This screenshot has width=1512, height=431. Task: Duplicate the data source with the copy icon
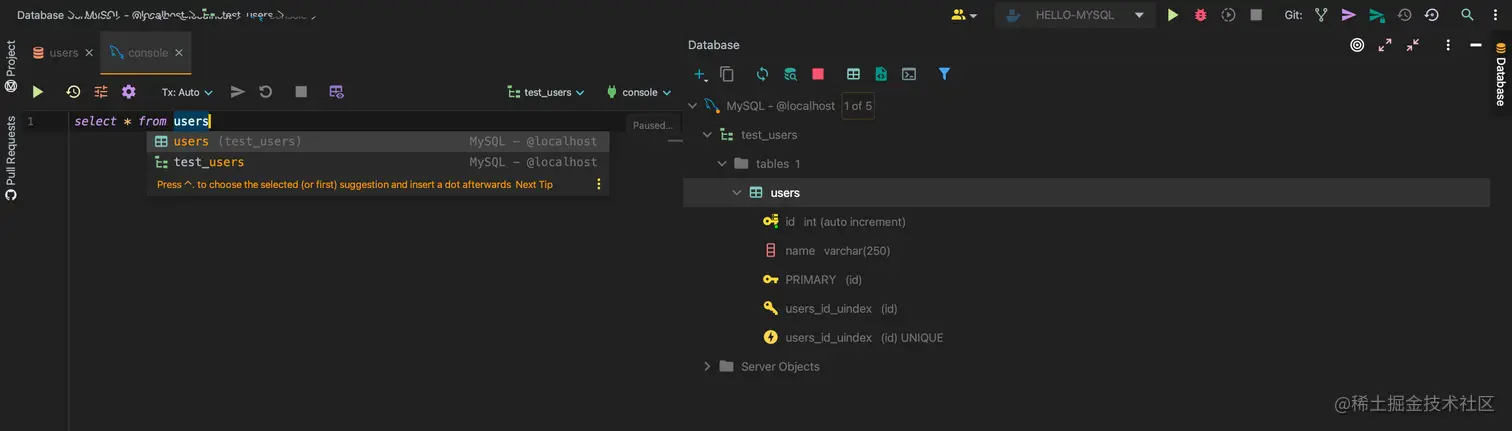727,74
